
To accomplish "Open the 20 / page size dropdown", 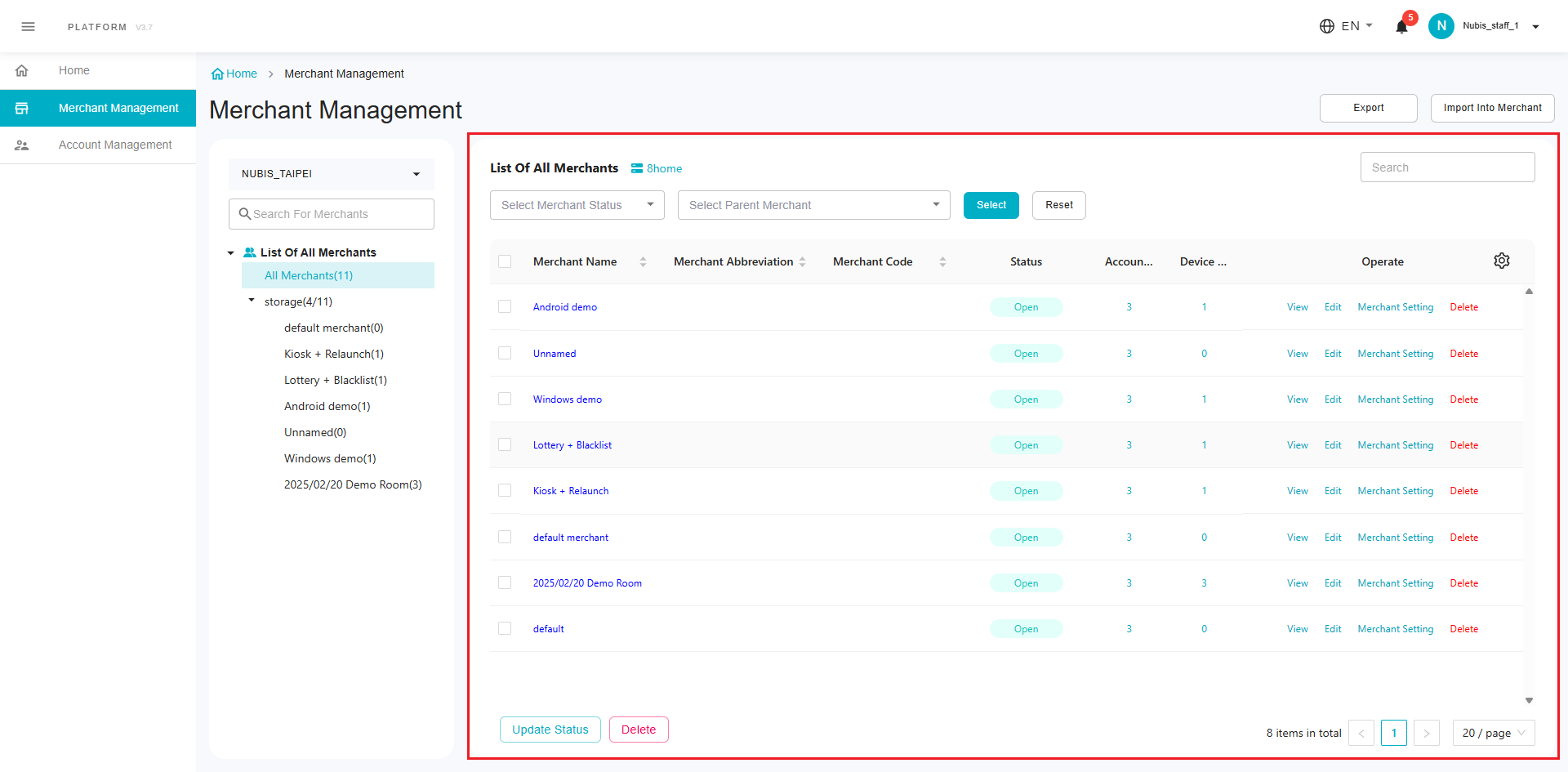I will tap(1494, 733).
